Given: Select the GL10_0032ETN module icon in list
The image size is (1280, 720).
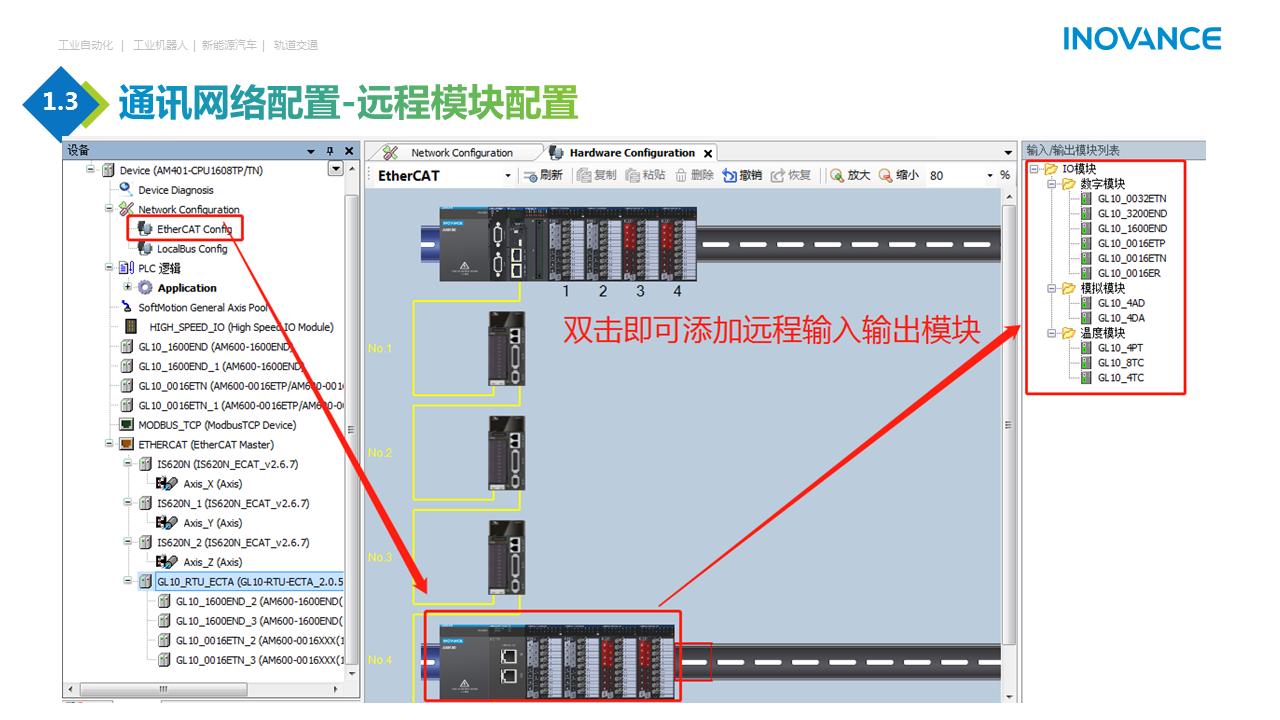Looking at the screenshot, I should pyautogui.click(x=1087, y=198).
